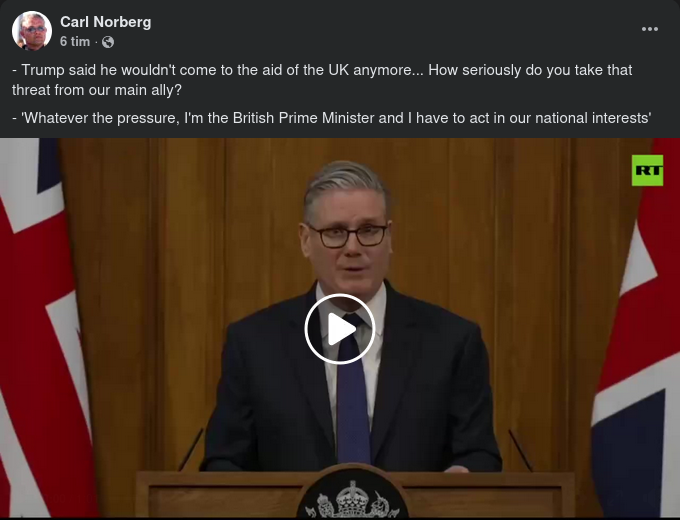
Task: Click the left podium microphone
Action: [x=190, y=450]
